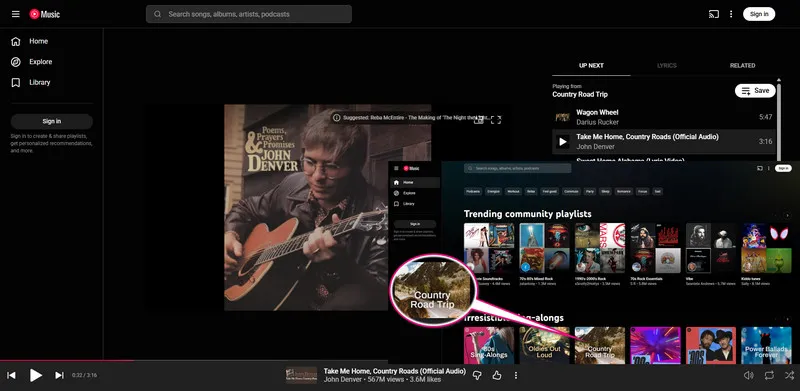Select Home in the inset window sidebar
This screenshot has width=800, height=391.
tap(415, 182)
